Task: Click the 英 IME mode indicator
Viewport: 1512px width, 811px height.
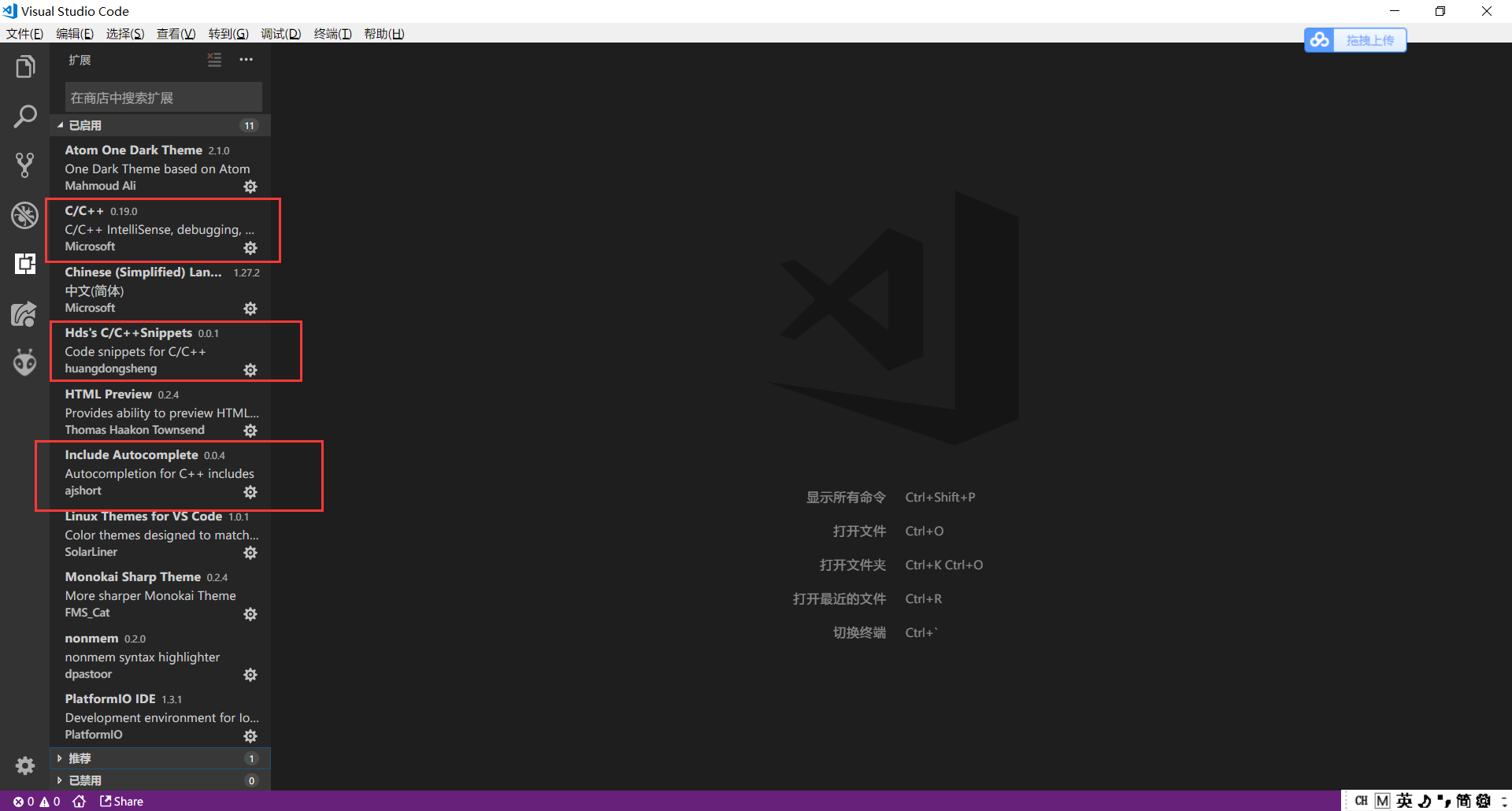Action: 1405,801
